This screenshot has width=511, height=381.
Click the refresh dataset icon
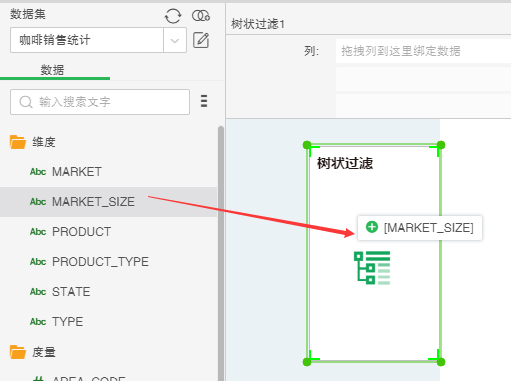pos(173,16)
